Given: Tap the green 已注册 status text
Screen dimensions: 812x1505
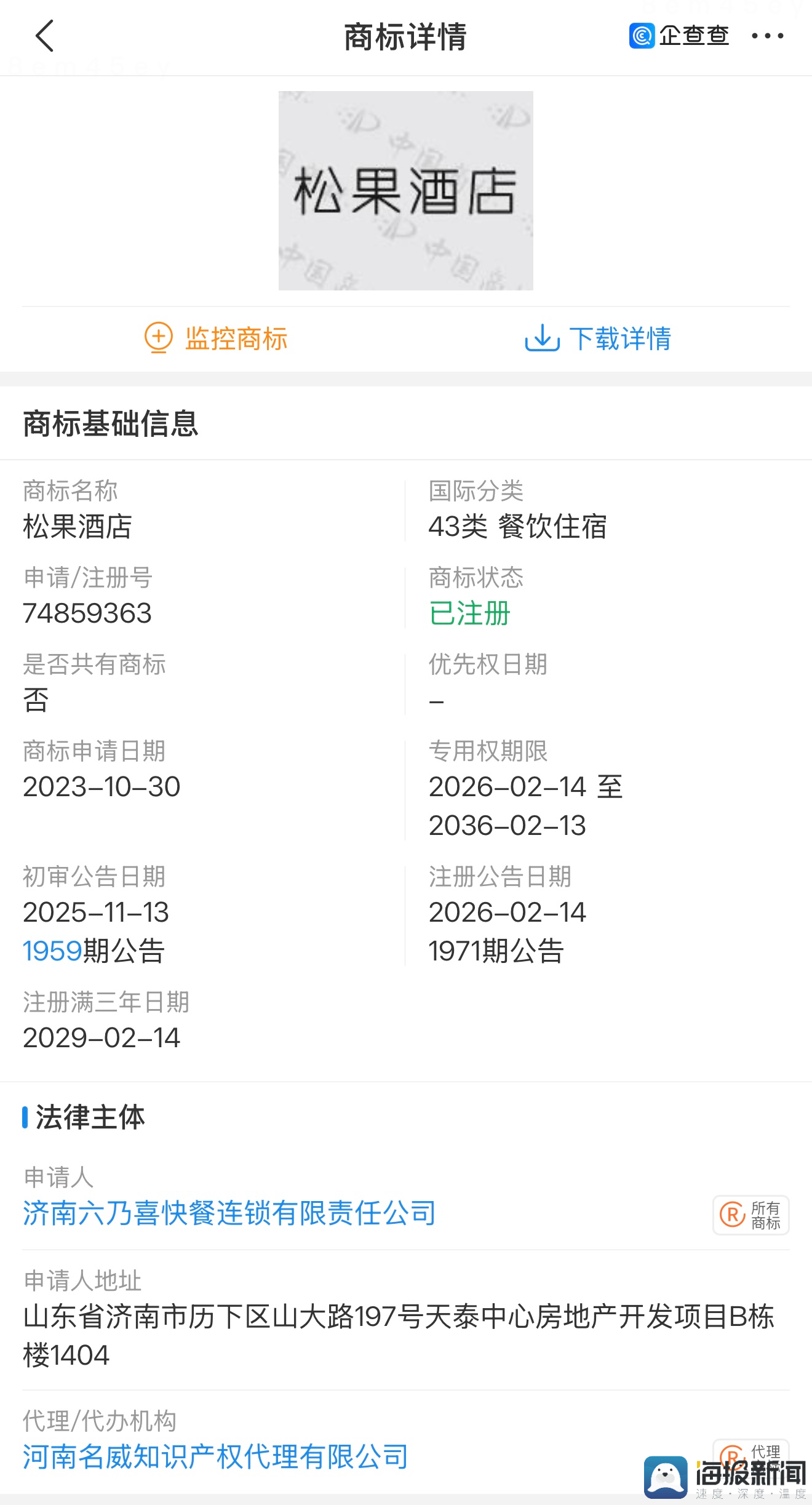Looking at the screenshot, I should (x=469, y=613).
